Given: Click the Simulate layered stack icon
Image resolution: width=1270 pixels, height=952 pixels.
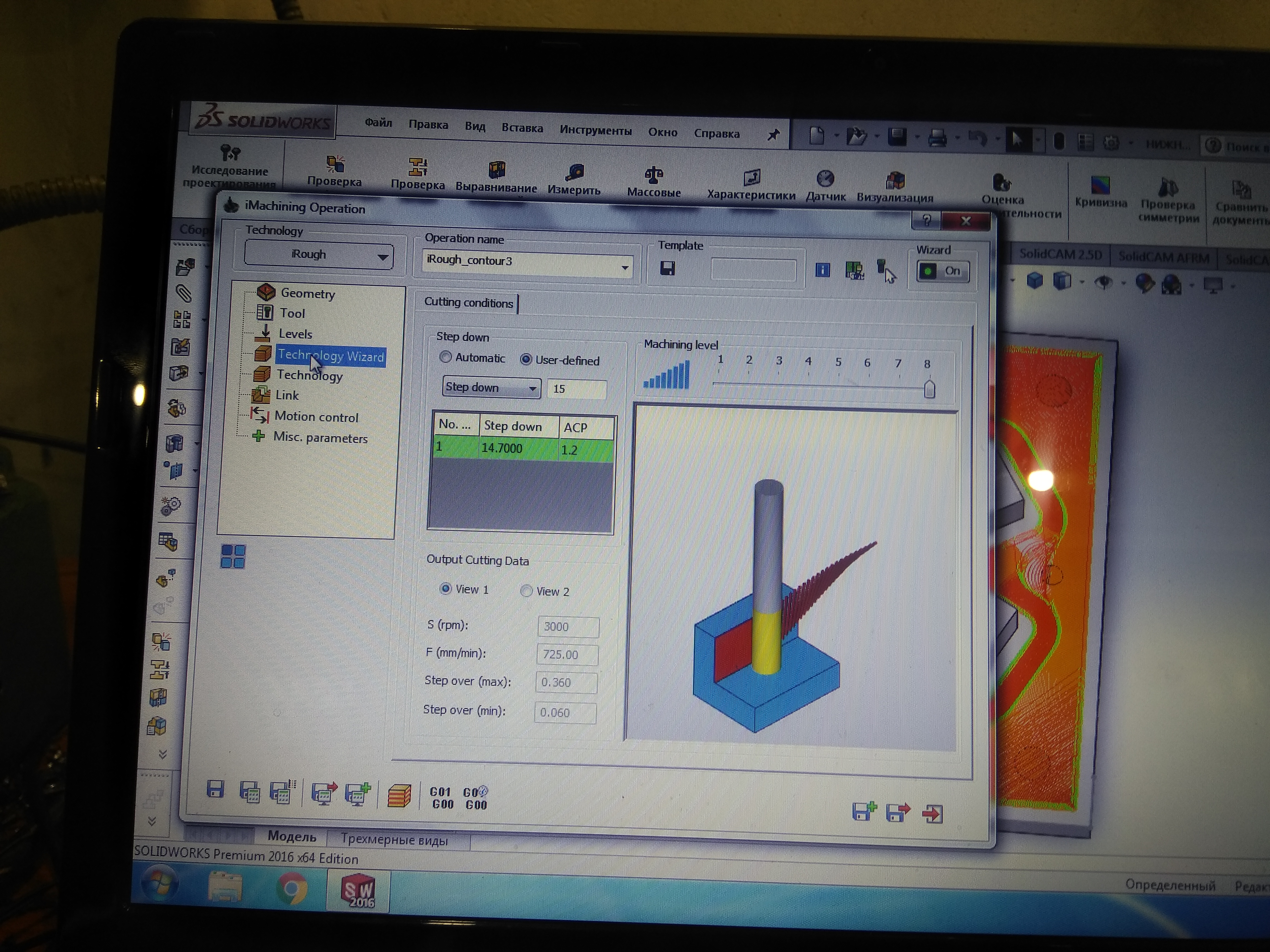Looking at the screenshot, I should [399, 796].
